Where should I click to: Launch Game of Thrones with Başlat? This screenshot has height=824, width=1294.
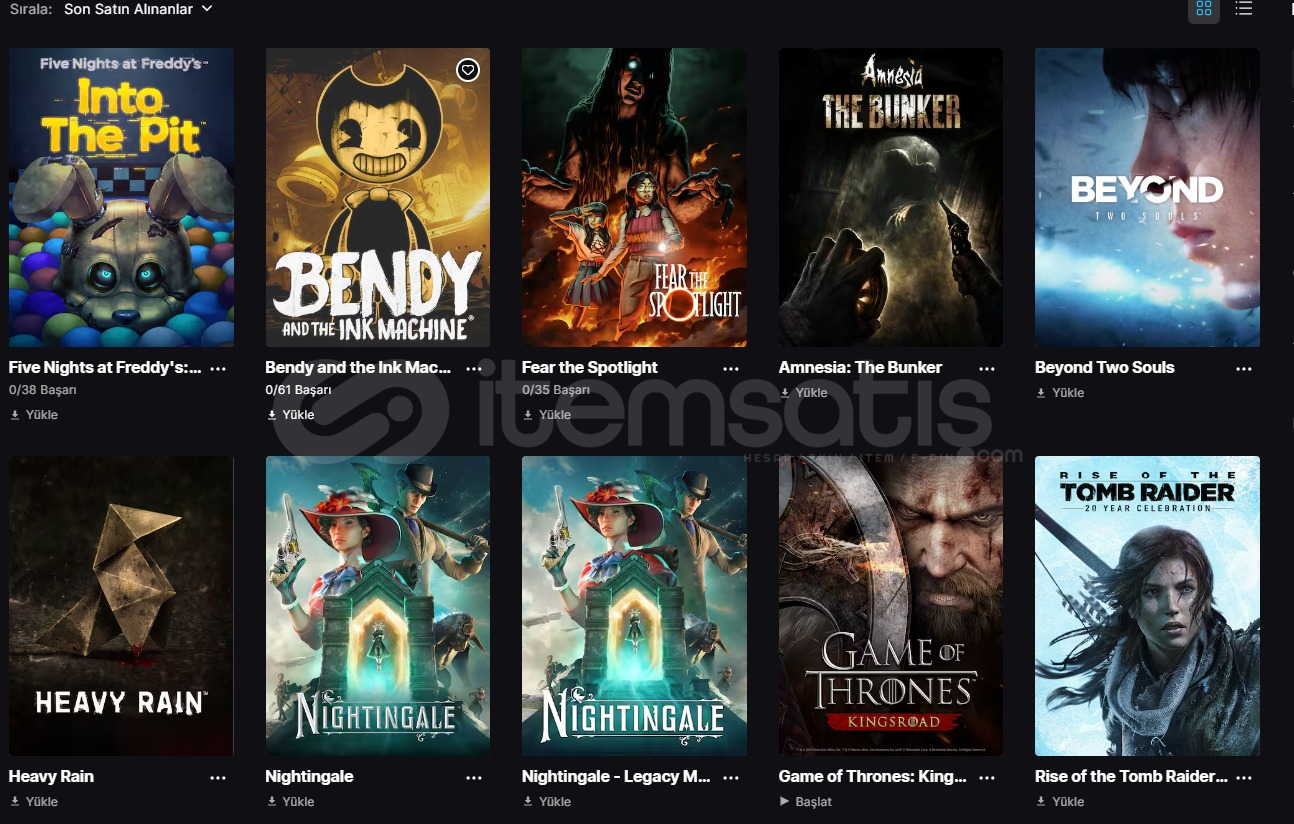805,802
